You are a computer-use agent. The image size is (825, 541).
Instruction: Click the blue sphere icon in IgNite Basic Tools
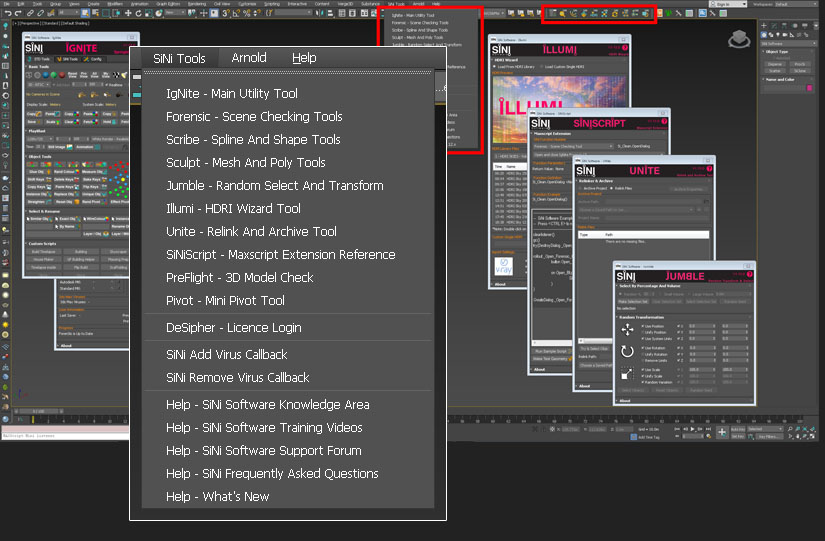45,75
